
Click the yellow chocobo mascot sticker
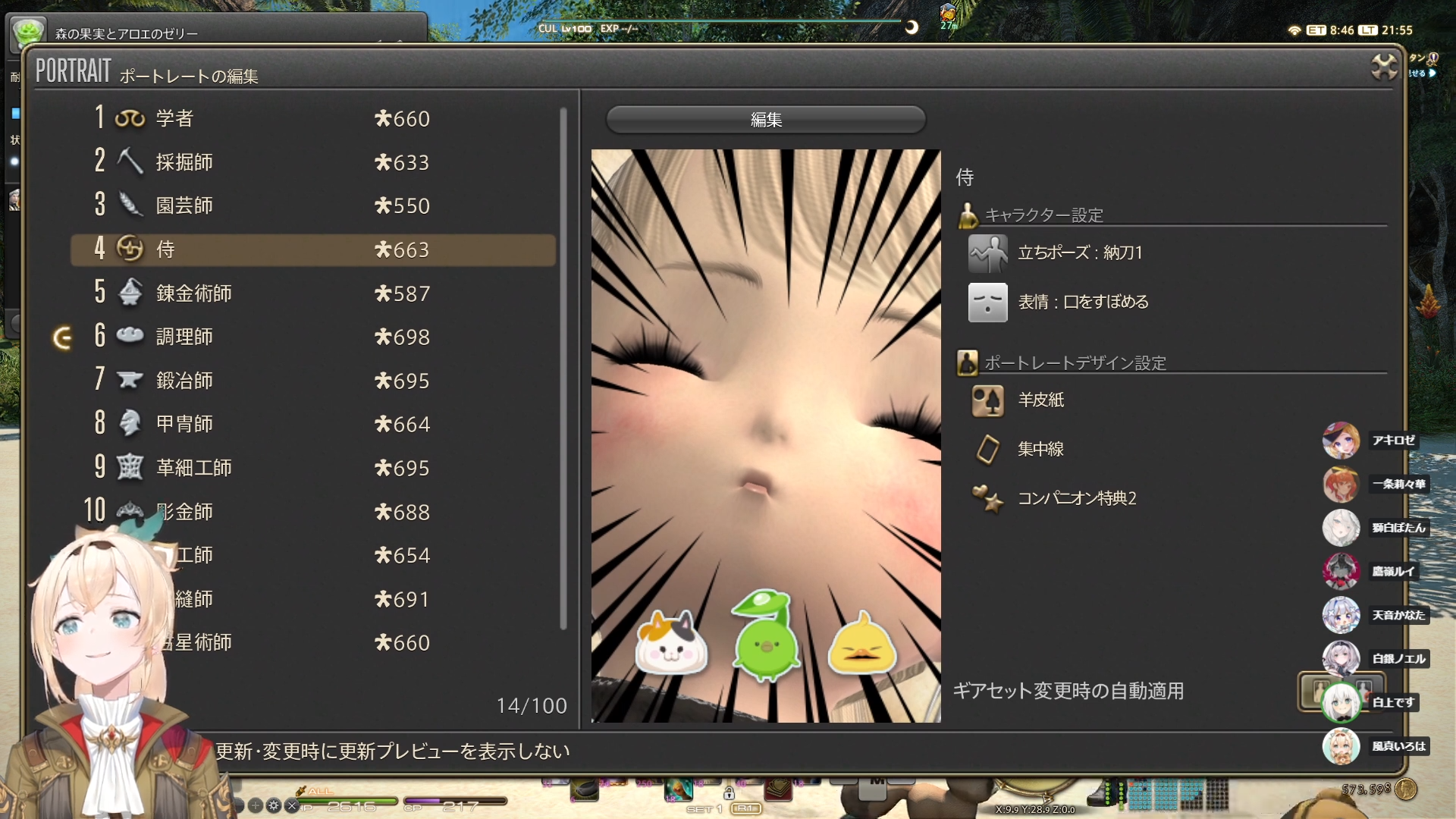pos(861,643)
